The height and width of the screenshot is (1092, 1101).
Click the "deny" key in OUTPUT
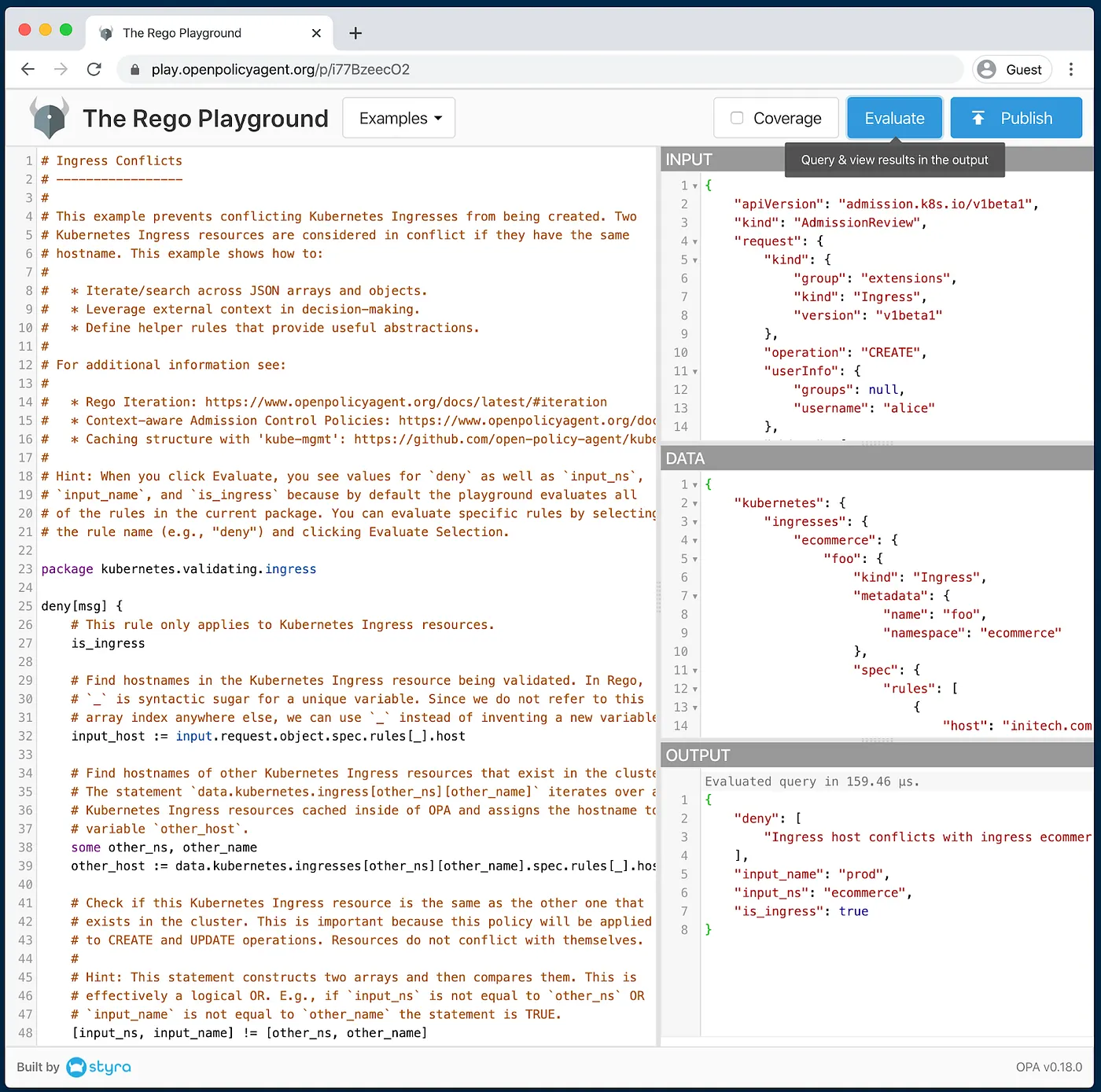pyautogui.click(x=757, y=818)
